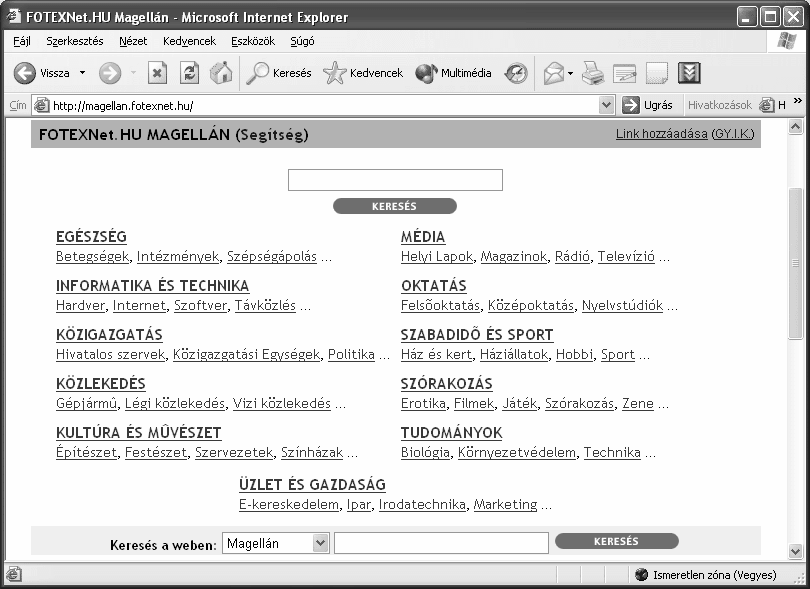Image resolution: width=810 pixels, height=589 pixels.
Task: Click the Rádió subcategory link
Action: pyautogui.click(x=572, y=256)
